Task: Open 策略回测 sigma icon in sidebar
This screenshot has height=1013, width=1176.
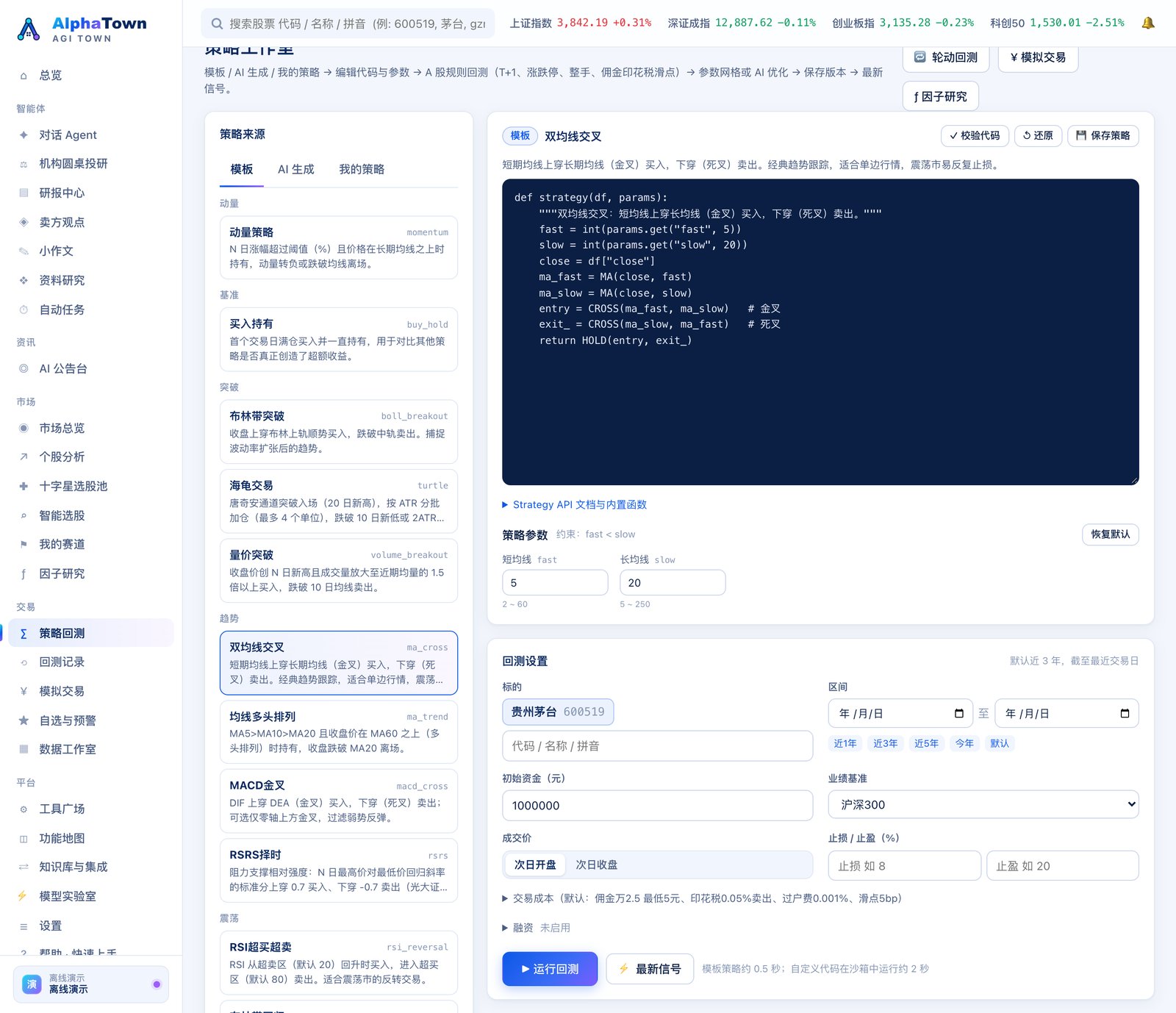Action: click(x=24, y=633)
